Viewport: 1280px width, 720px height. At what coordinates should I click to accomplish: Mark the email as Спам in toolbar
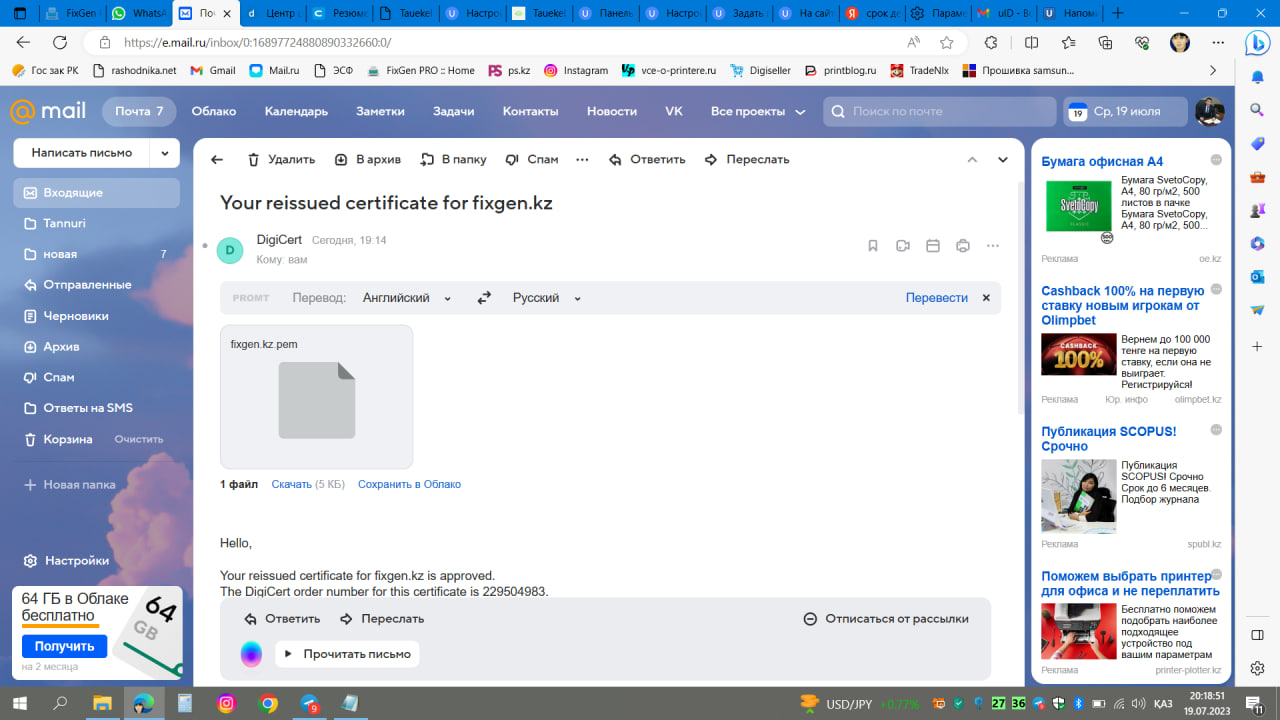pyautogui.click(x=532, y=160)
